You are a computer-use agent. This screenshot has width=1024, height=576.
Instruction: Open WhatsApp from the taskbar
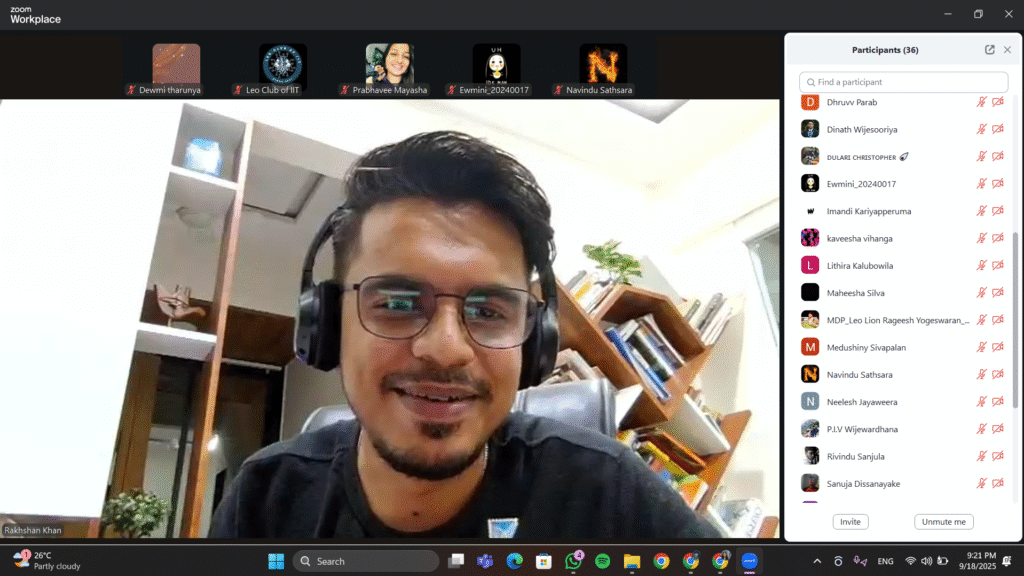[573, 561]
